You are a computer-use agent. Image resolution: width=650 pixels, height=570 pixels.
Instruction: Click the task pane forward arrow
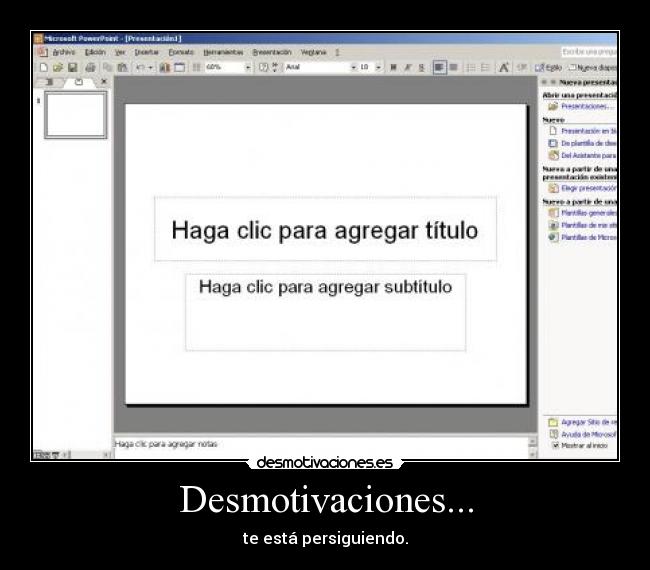(x=553, y=82)
